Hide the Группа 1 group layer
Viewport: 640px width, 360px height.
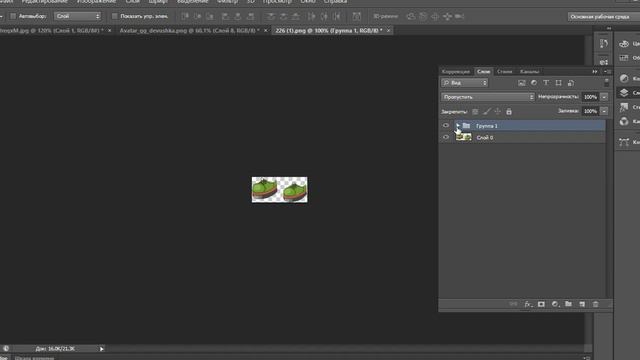tap(446, 126)
